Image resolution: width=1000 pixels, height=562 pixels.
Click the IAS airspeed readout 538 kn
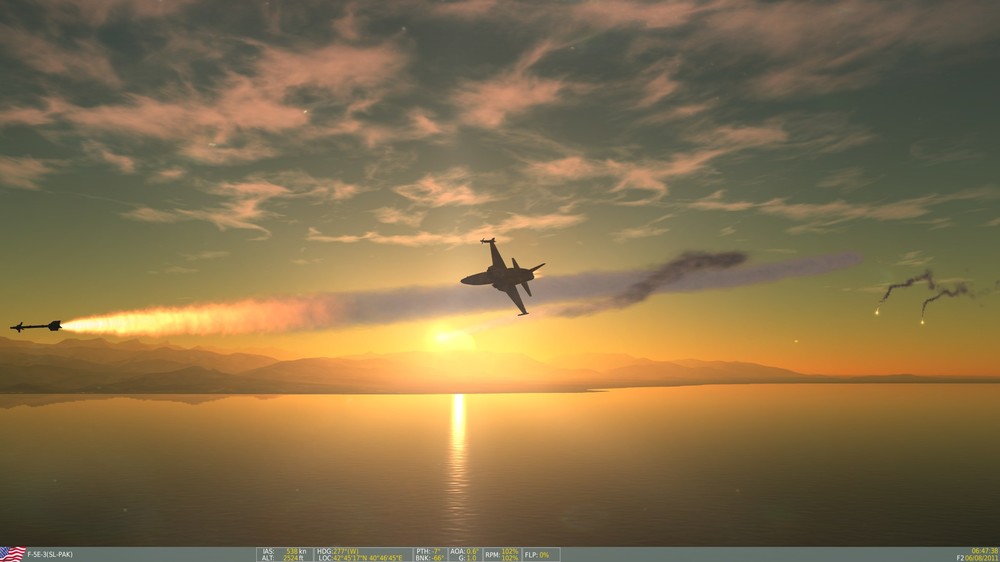(284, 551)
